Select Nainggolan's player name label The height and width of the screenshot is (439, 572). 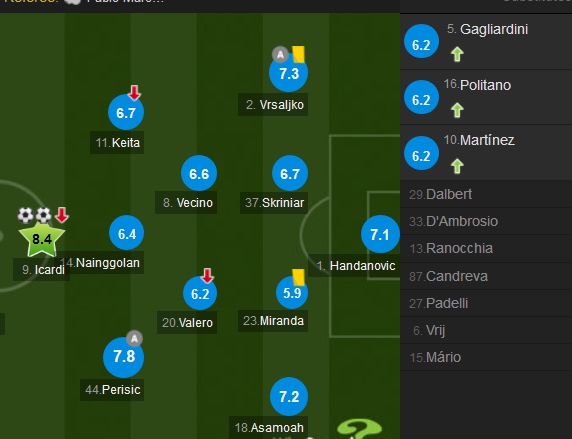[101, 263]
